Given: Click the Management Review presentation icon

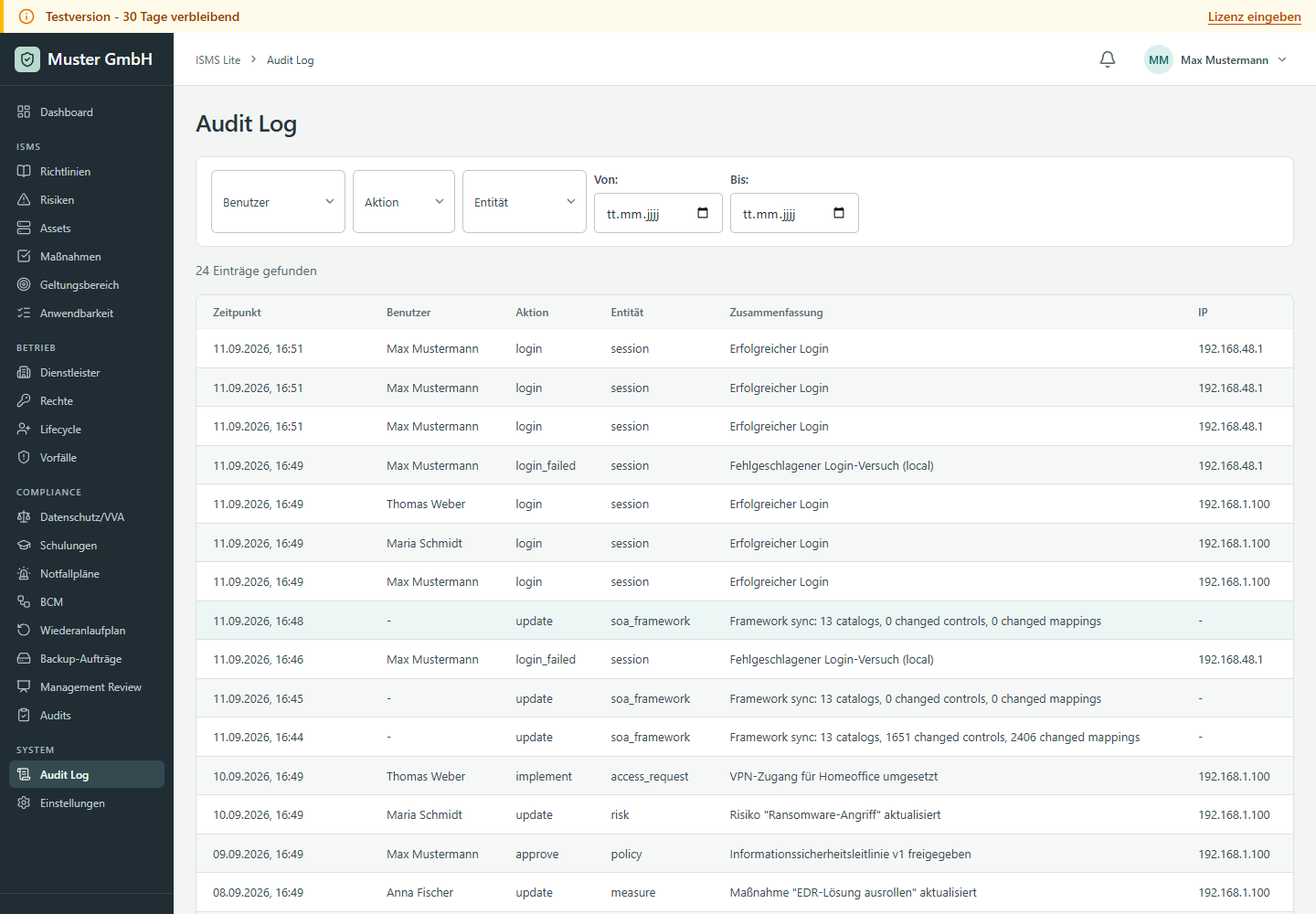Looking at the screenshot, I should (x=24, y=686).
